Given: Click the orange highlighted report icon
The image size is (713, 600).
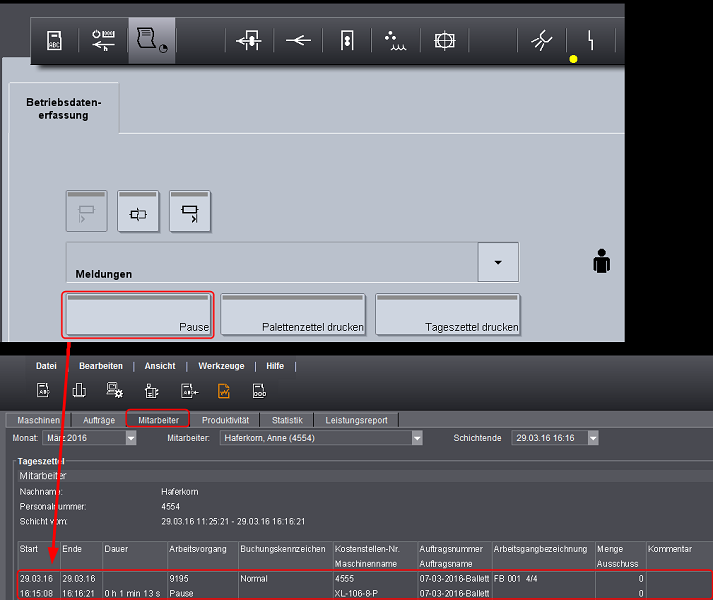Looking at the screenshot, I should click(x=224, y=391).
